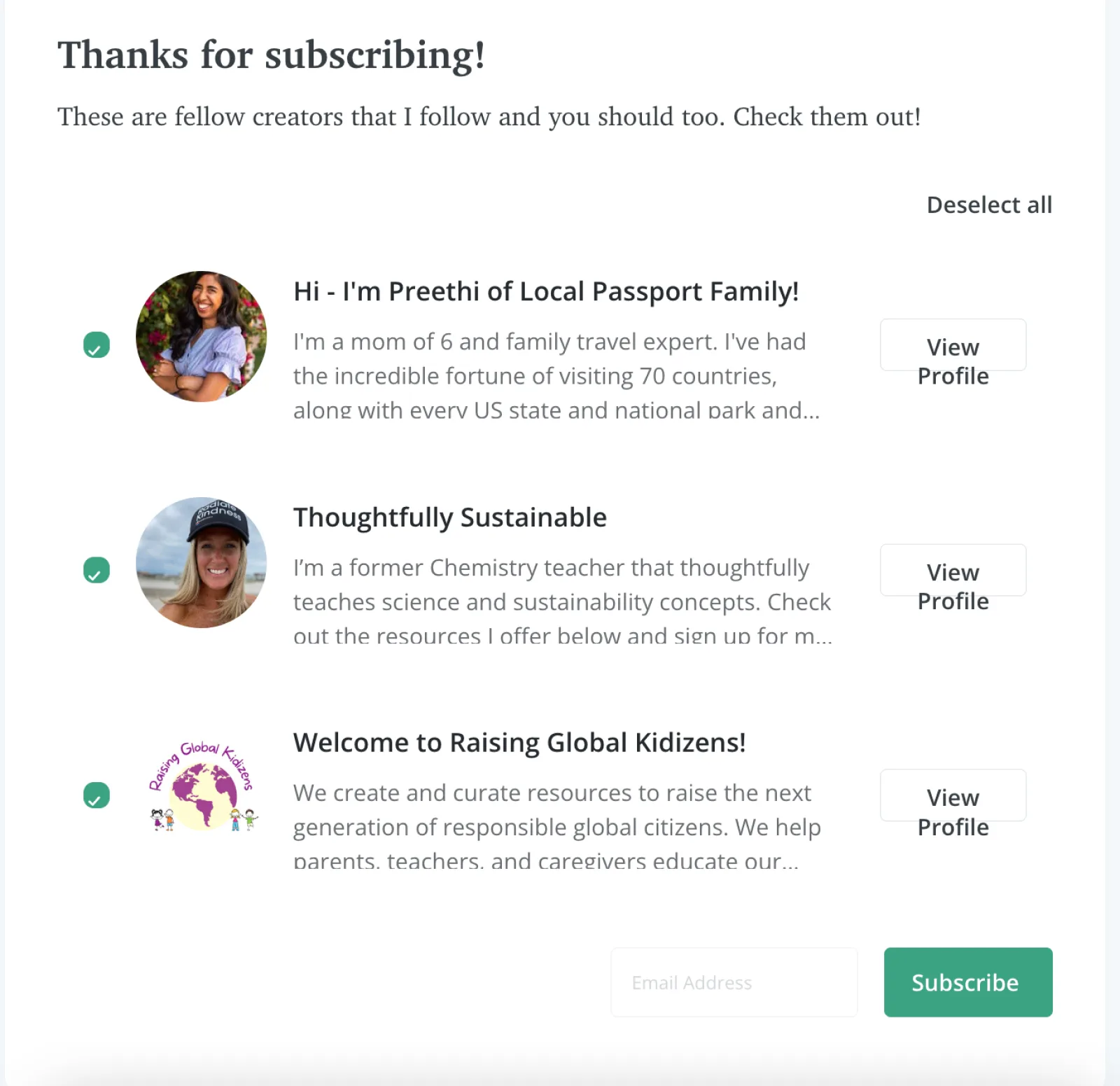Uncheck the Local Passport Family checkbox

point(97,344)
